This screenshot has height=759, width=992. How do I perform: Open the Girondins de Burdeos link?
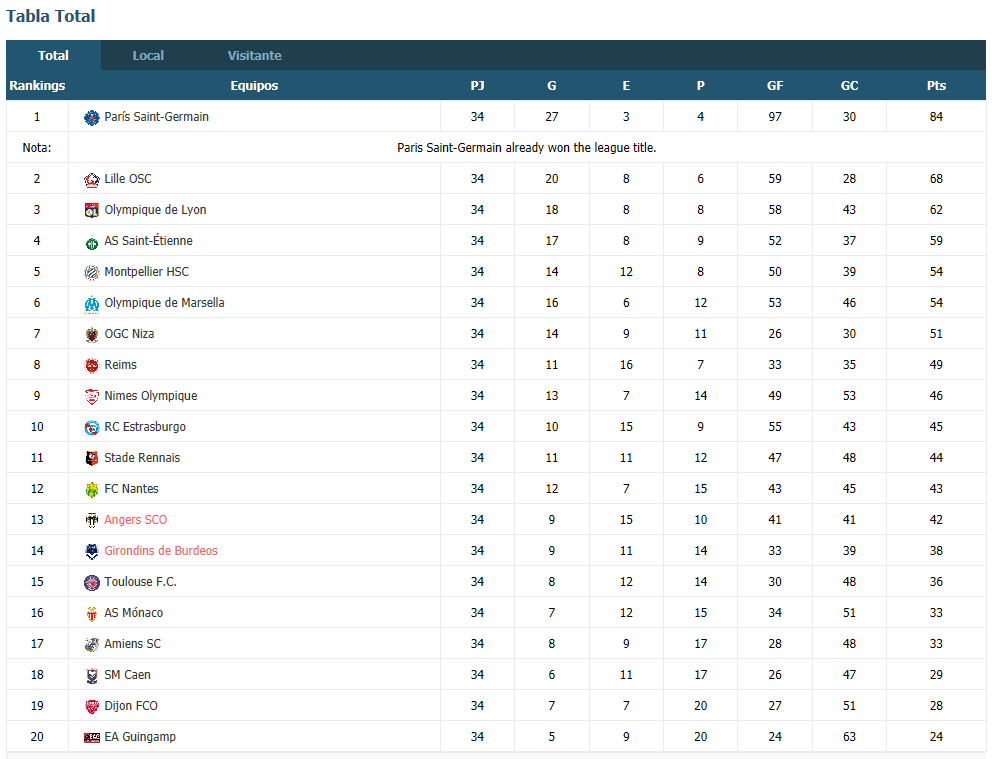point(161,551)
